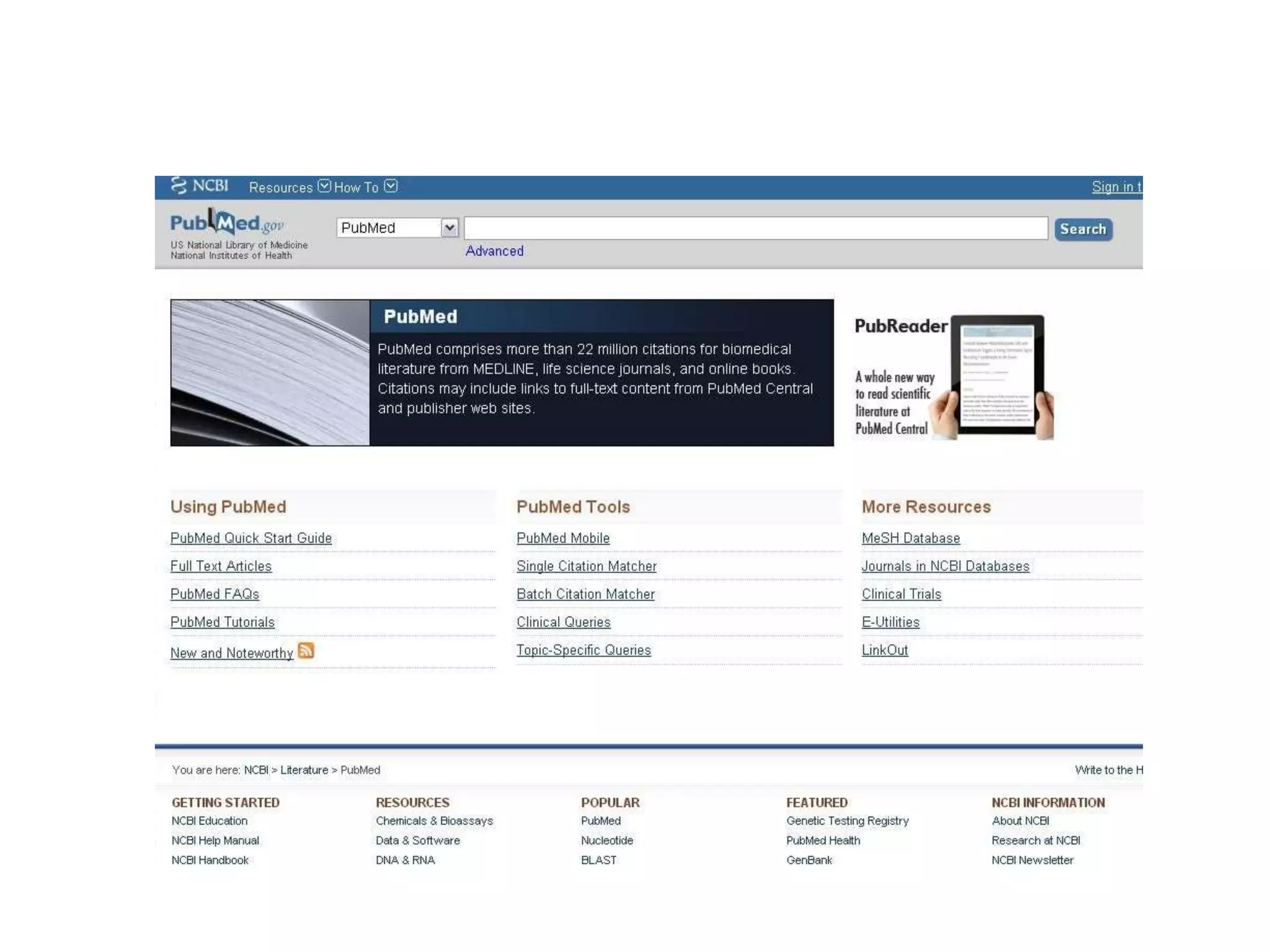
Task: Open the New and Noteworthy RSS feed icon
Action: point(306,650)
